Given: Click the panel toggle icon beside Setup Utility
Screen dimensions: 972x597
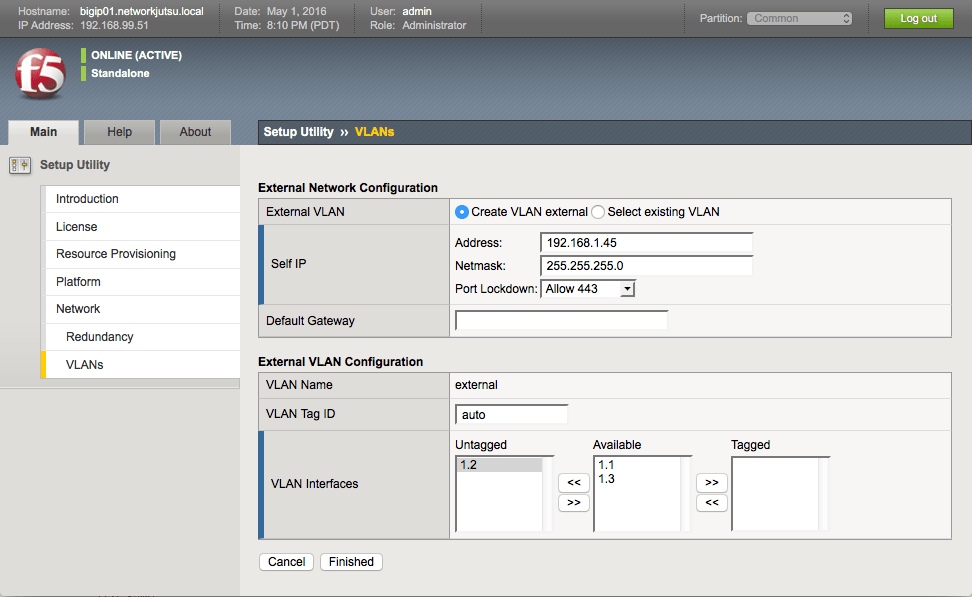Looking at the screenshot, I should pyautogui.click(x=19, y=165).
